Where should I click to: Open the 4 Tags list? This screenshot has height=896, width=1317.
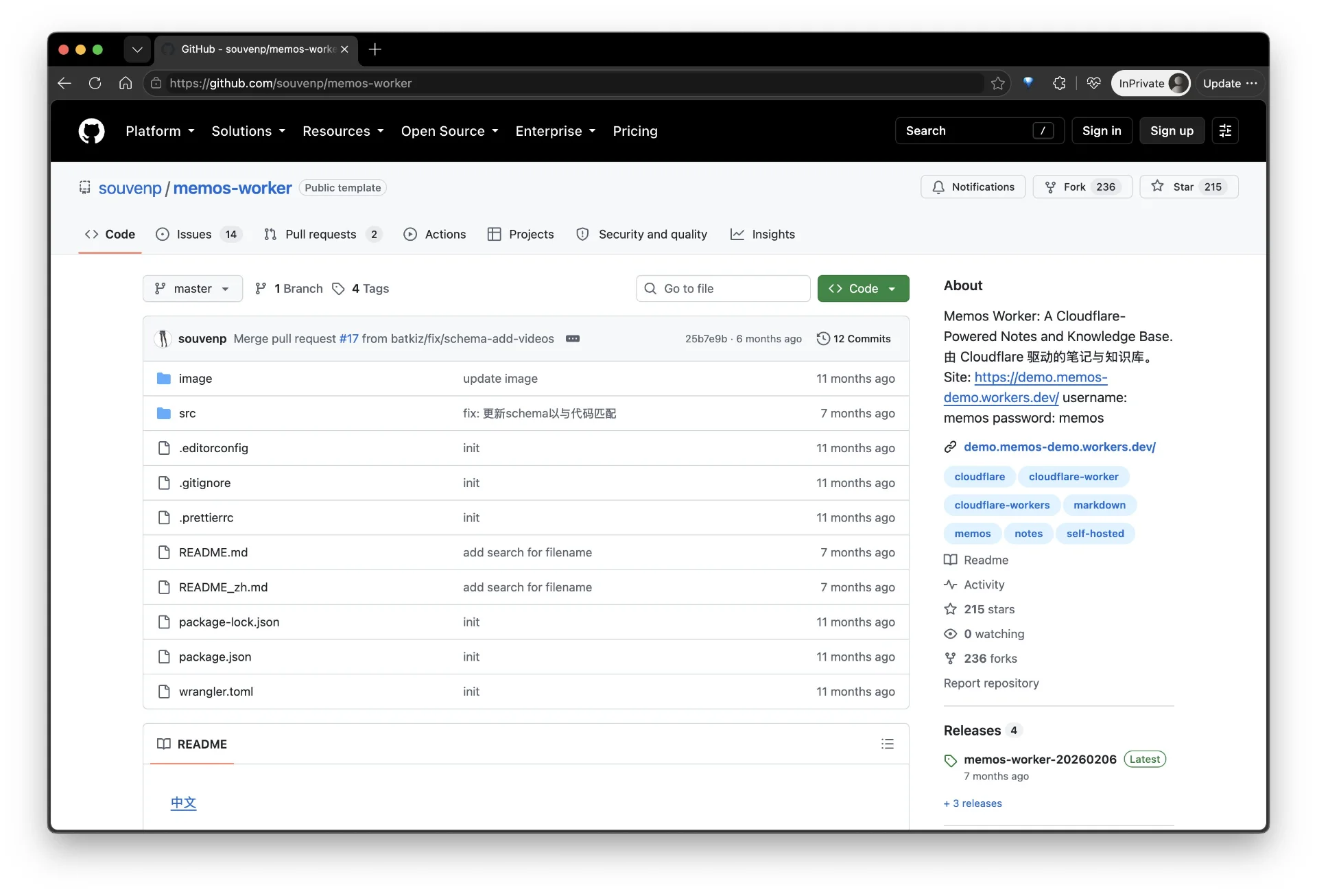[361, 289]
